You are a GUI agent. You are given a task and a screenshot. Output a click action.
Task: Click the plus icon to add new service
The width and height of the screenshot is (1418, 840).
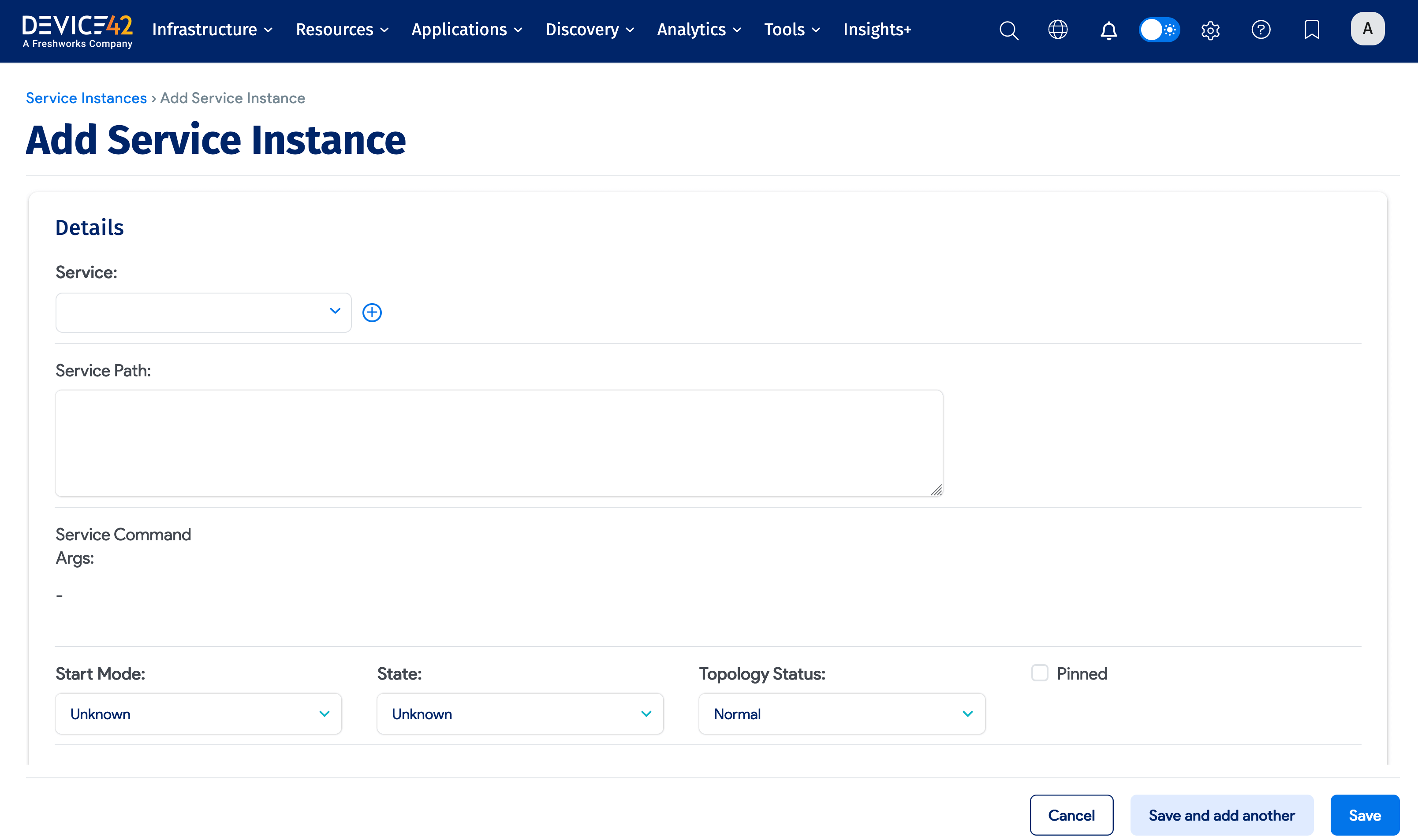click(x=372, y=312)
